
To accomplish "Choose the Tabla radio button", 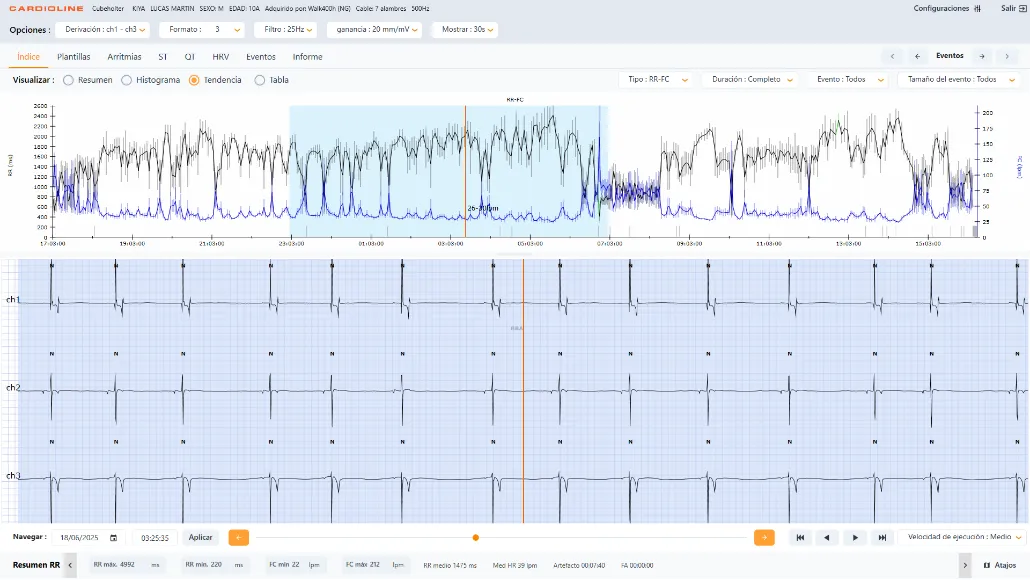I will pos(260,80).
